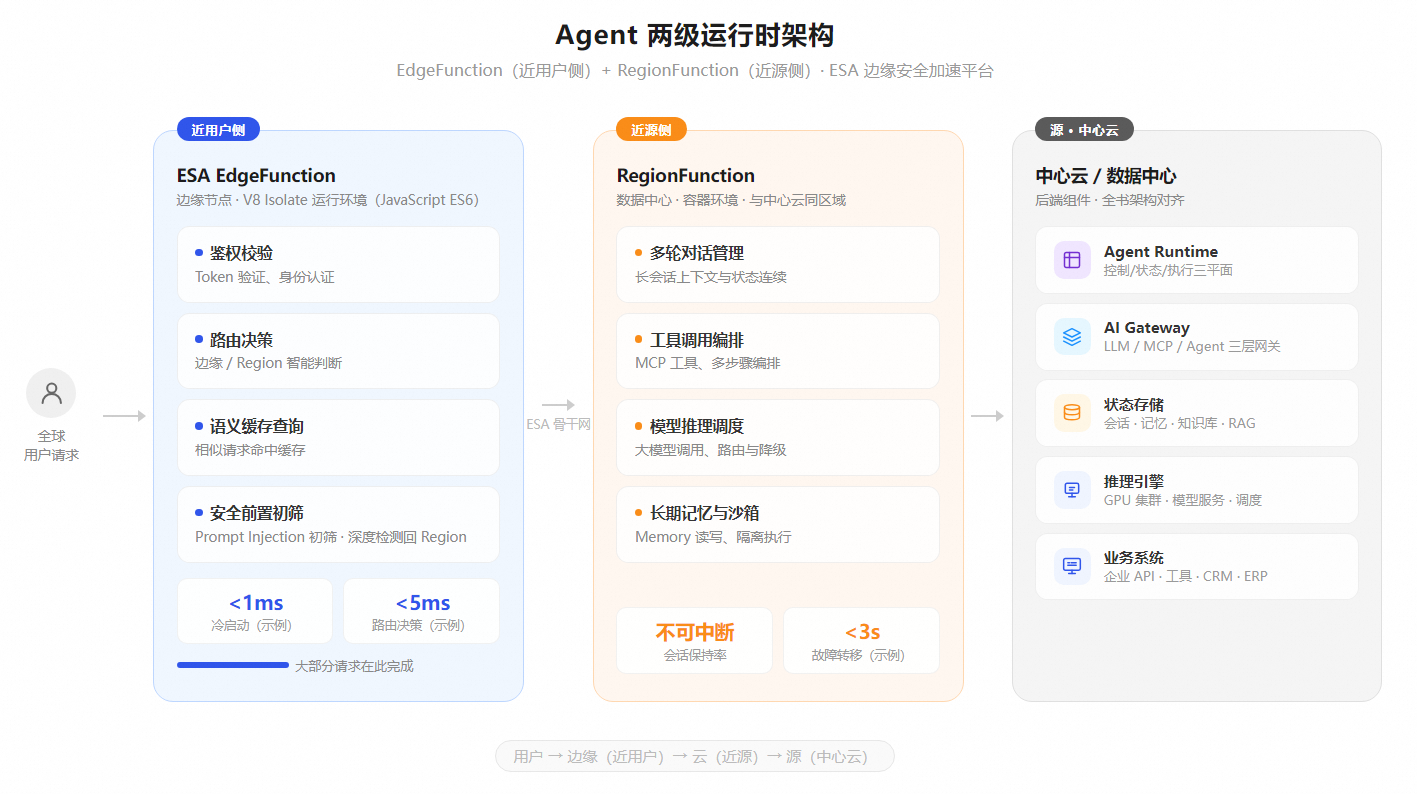Click the Prompt Injection 初筛 description

331,537
